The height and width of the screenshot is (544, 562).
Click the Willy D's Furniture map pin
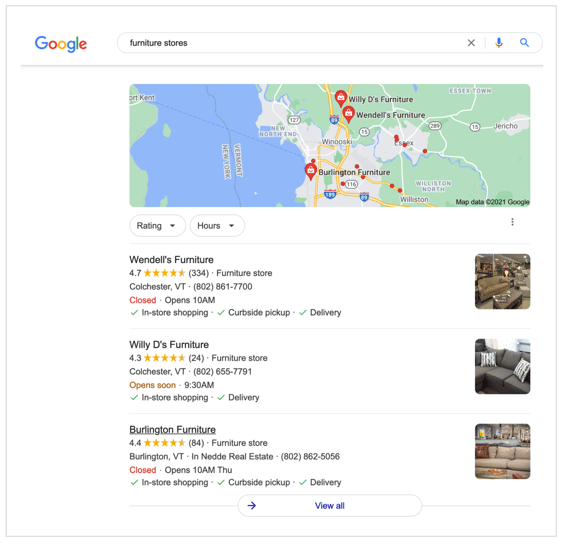click(x=340, y=98)
